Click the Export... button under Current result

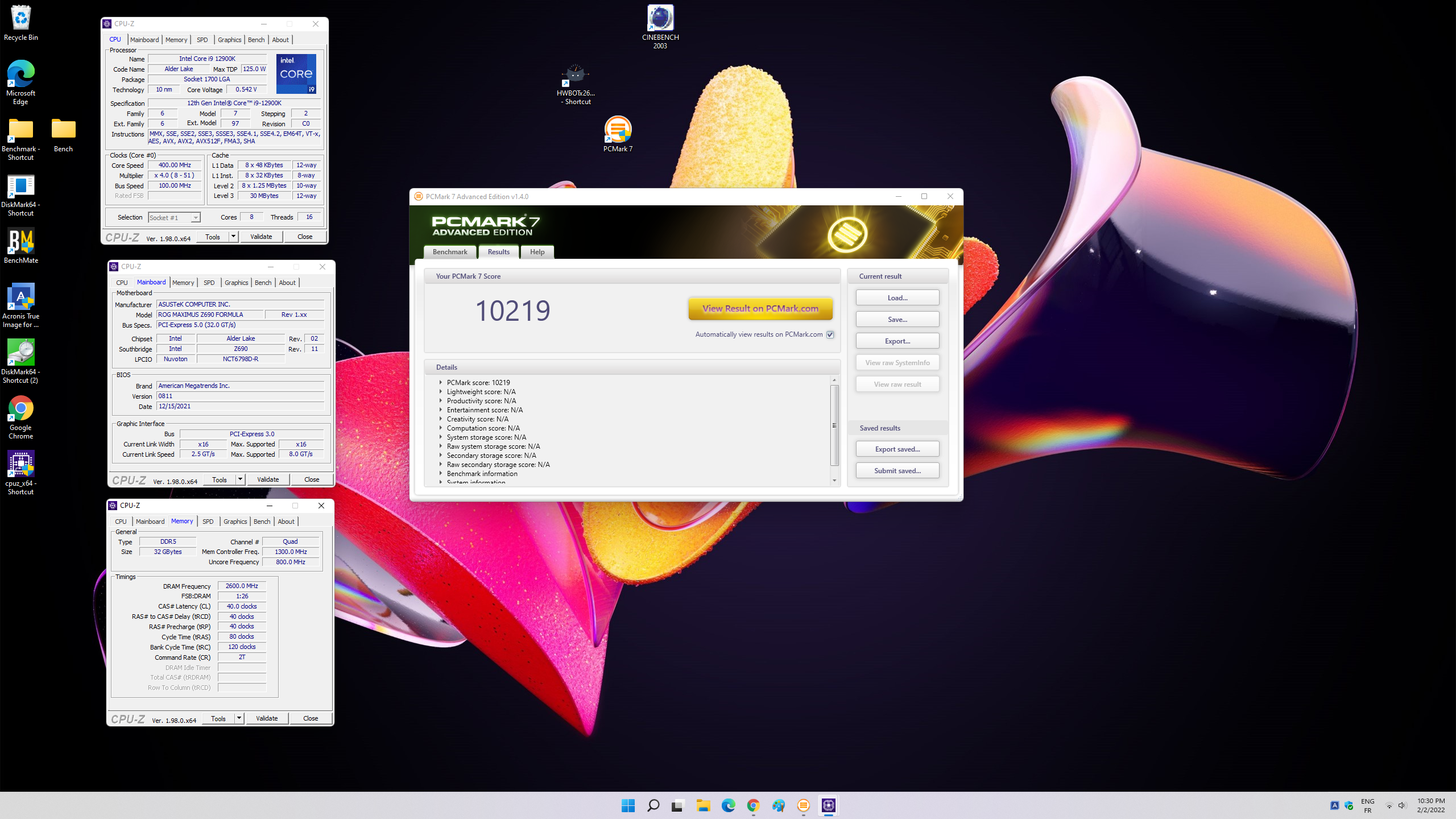point(897,341)
